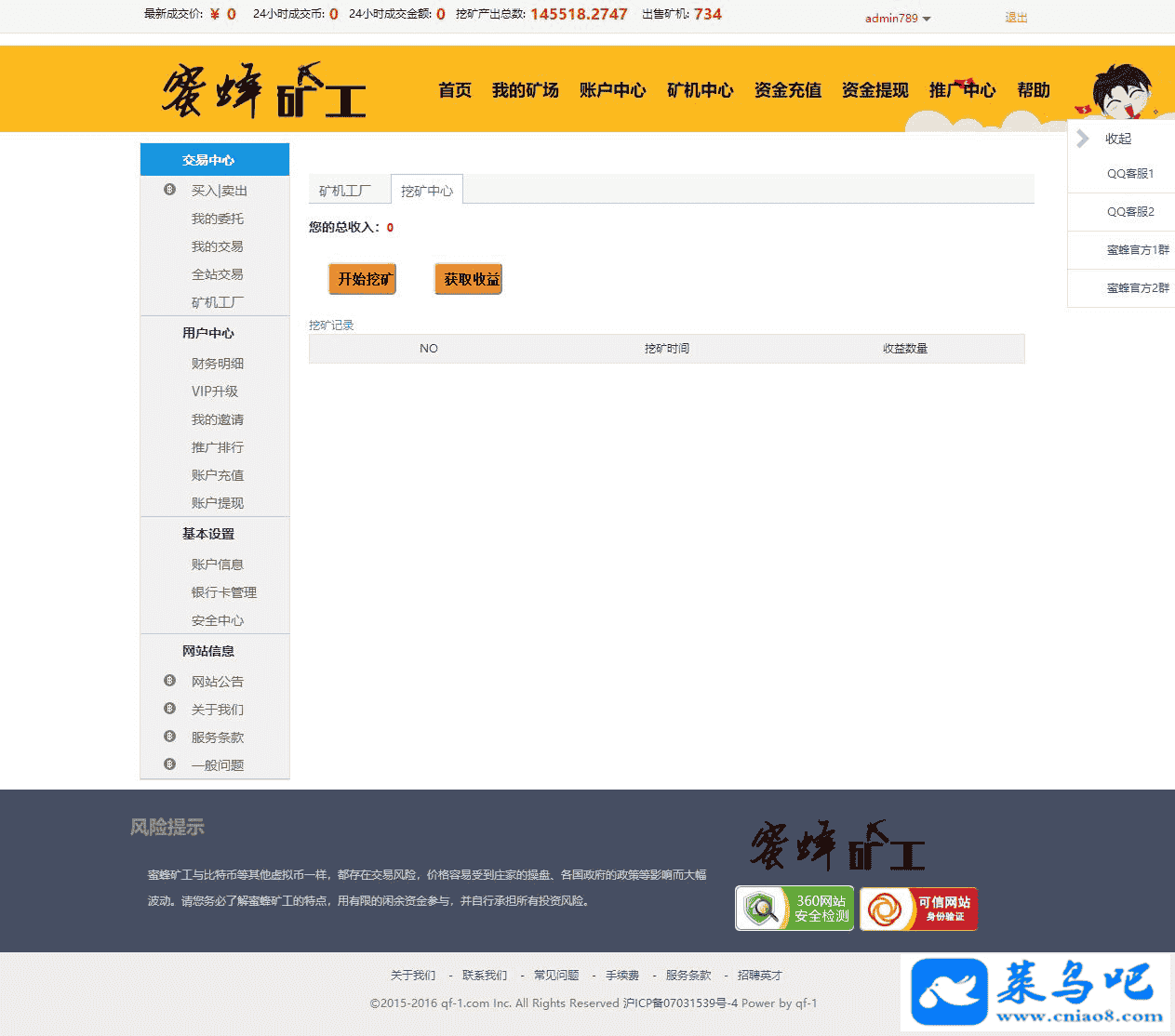Open the admin789 account dropdown
Image resolution: width=1175 pixels, height=1036 pixels.
pos(897,18)
